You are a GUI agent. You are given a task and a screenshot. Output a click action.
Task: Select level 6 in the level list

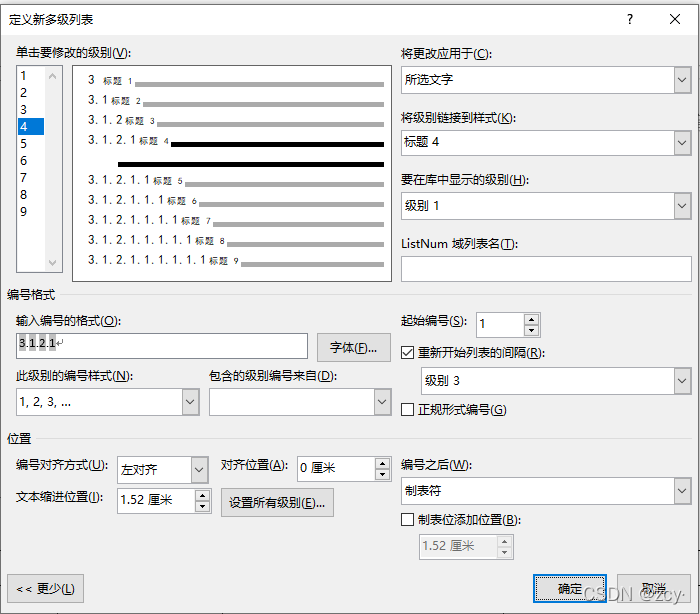click(x=30, y=160)
